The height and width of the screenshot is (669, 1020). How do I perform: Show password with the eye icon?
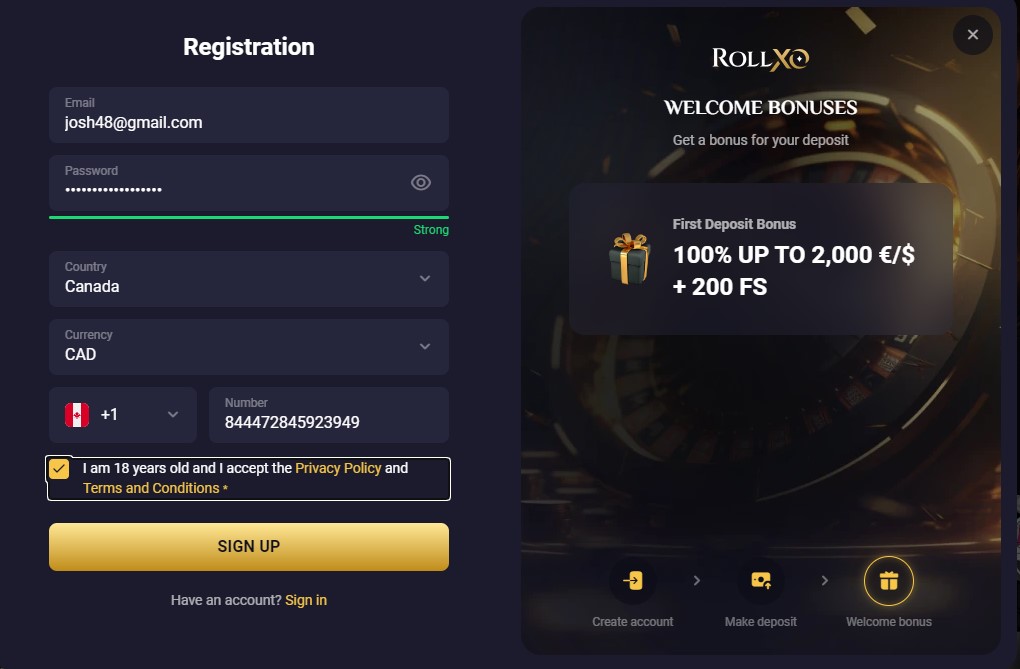click(421, 182)
